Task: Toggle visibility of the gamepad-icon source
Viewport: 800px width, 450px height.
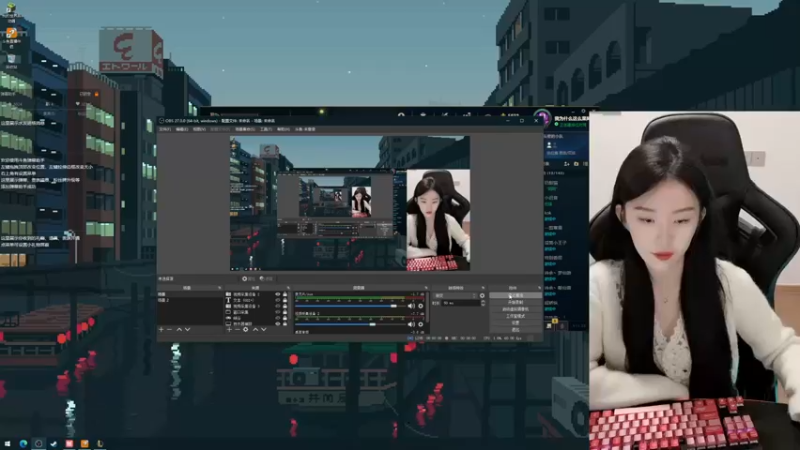Action: click(278, 318)
